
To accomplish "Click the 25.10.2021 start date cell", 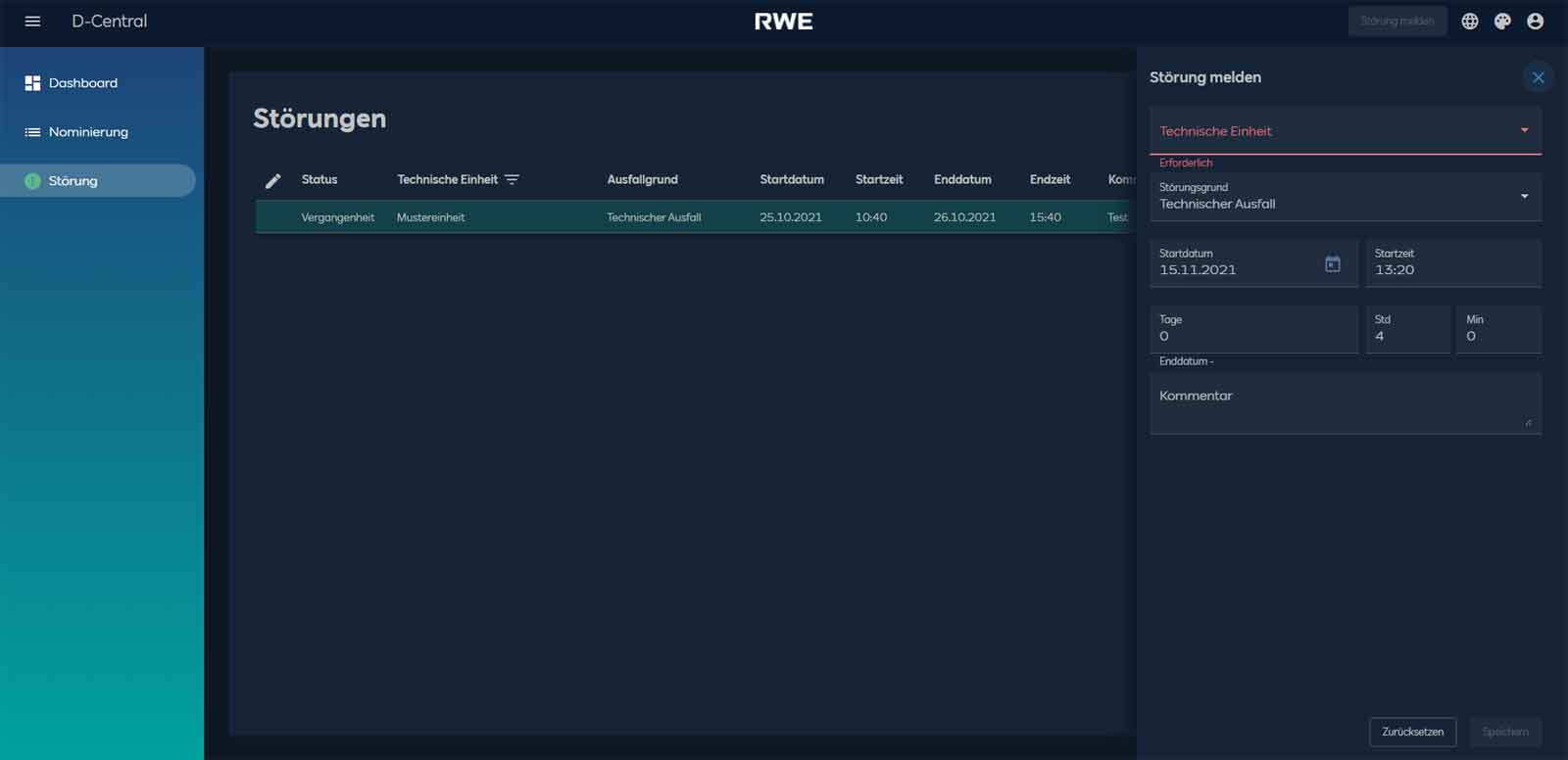I will pos(791,217).
